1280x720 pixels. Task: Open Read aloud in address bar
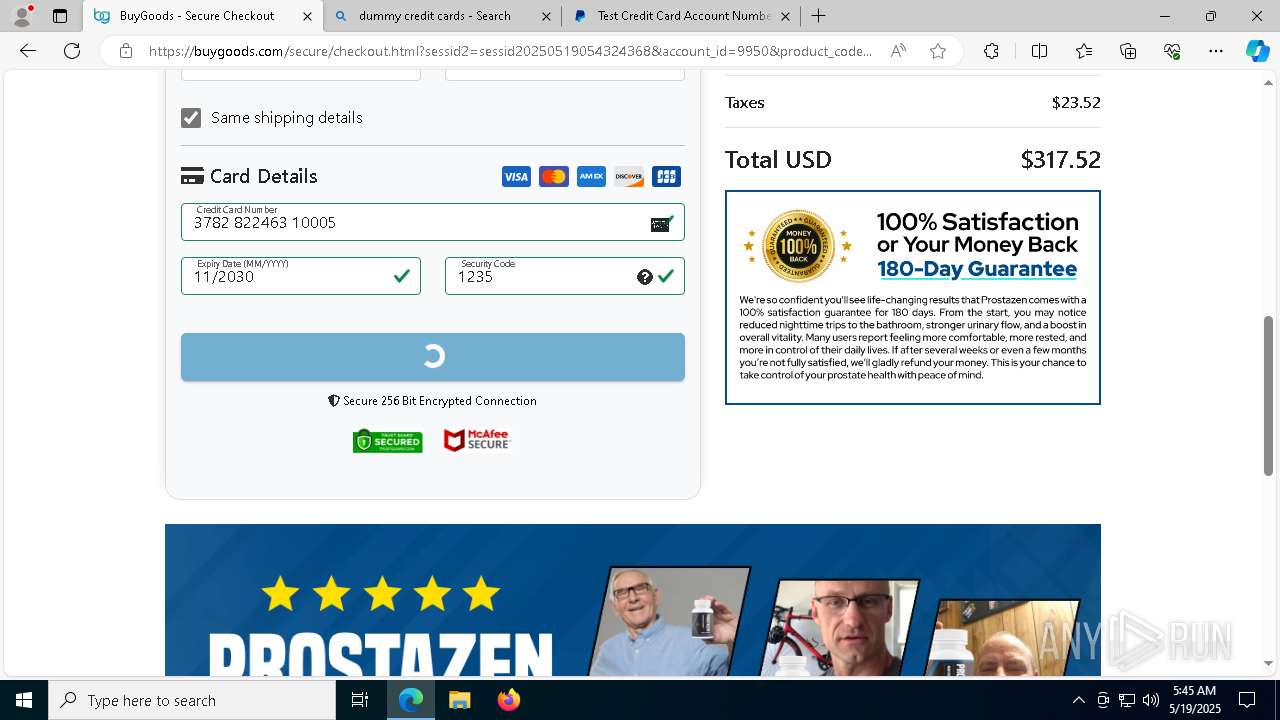[x=898, y=51]
